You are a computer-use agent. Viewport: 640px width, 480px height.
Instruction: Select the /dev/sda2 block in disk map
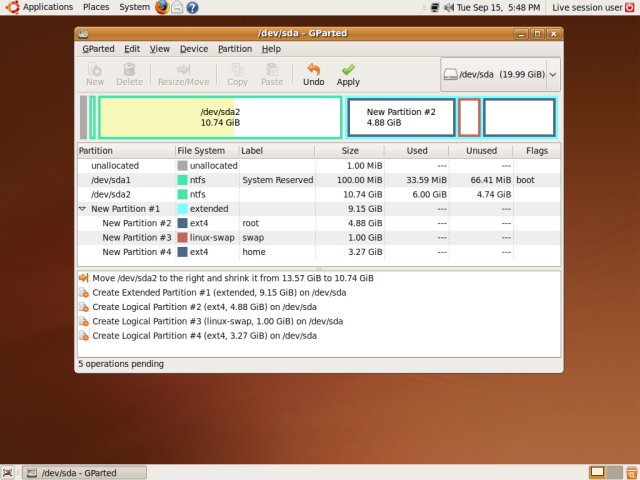(220, 117)
